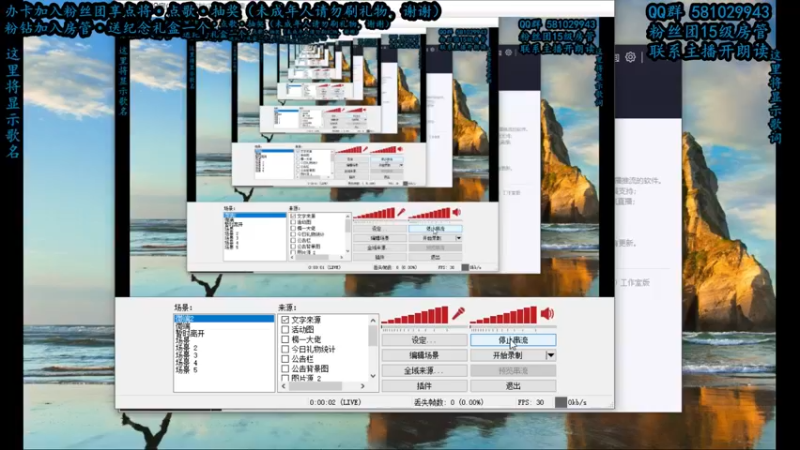
Task: Click gear icon in dark window behind OBS, outside preview
Action: (631, 57)
